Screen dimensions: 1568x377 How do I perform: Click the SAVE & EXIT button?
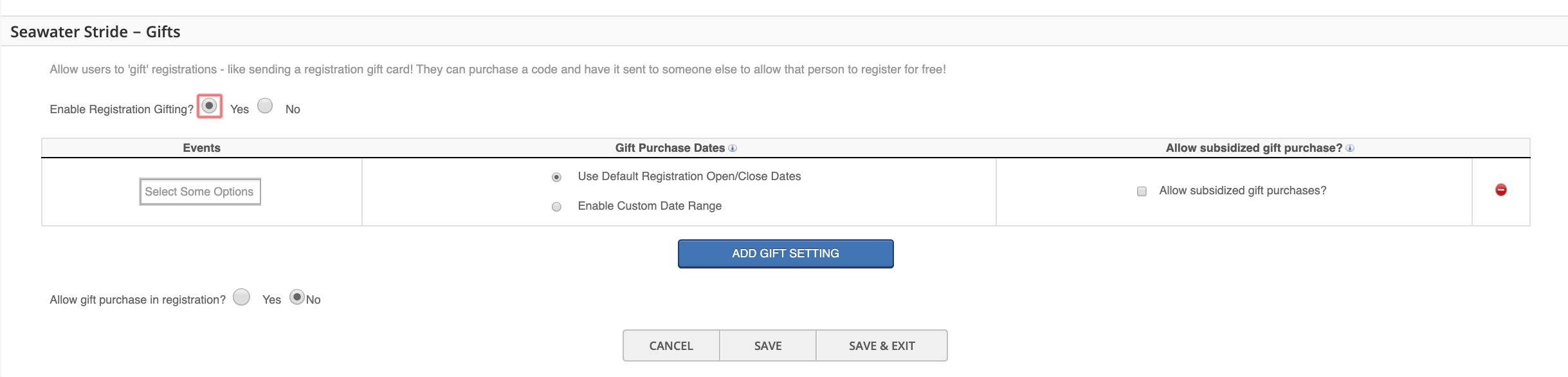[x=882, y=345]
